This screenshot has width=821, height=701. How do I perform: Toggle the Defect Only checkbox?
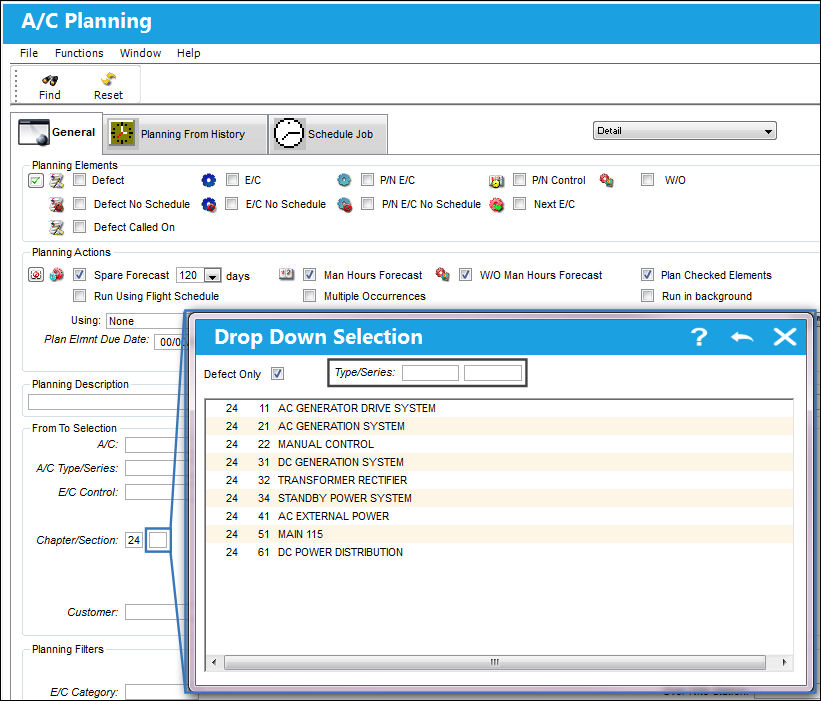[x=277, y=374]
